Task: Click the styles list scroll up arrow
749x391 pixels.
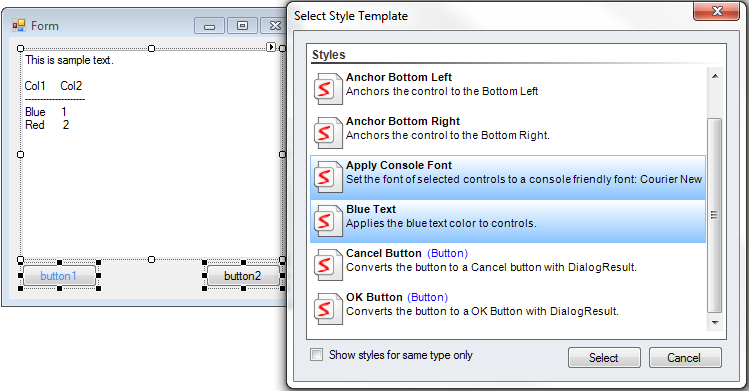Action: click(x=715, y=76)
